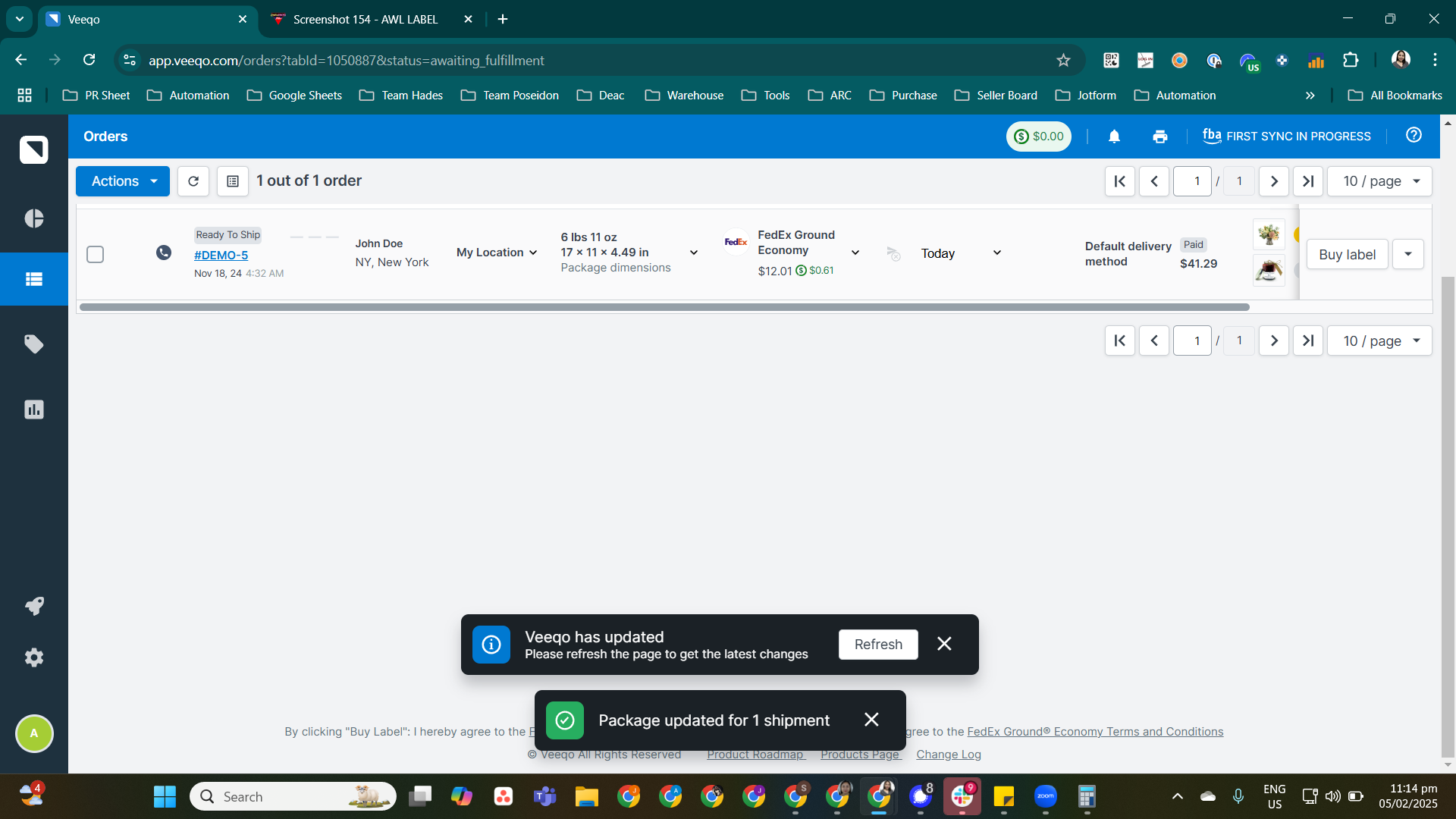The image size is (1456, 819).
Task: Go to first page in bottom pagination
Action: click(x=1120, y=340)
